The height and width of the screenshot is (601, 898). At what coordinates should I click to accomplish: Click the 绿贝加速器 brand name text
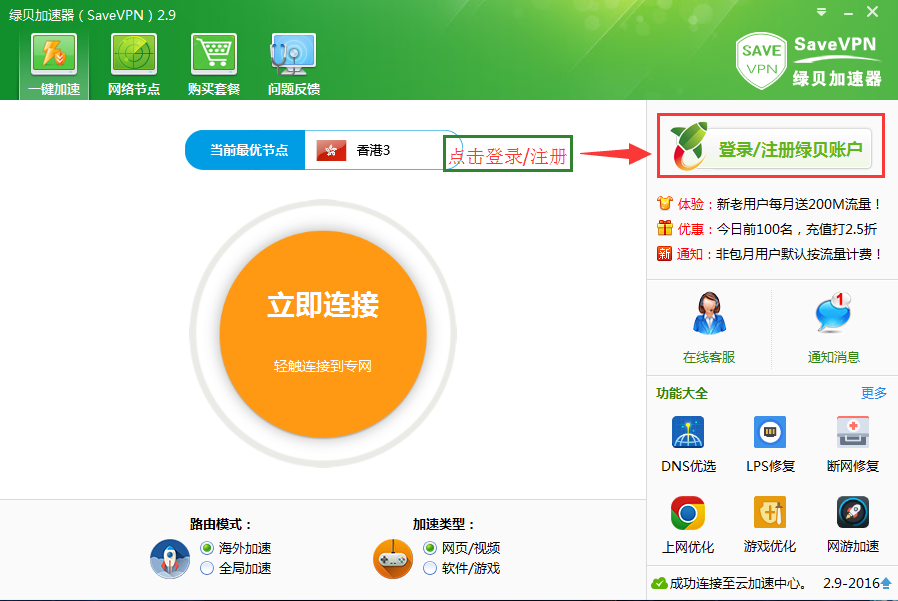(837, 78)
